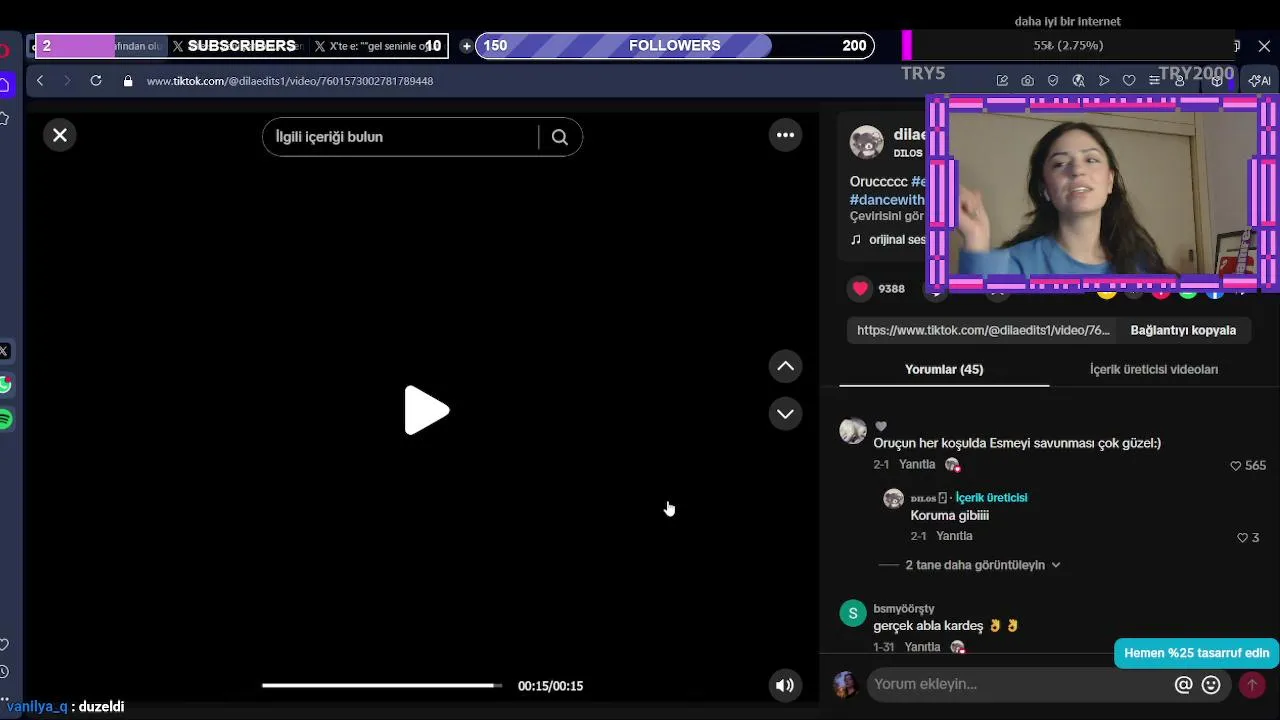
Task: Go back with browser back arrow
Action: coord(39,81)
